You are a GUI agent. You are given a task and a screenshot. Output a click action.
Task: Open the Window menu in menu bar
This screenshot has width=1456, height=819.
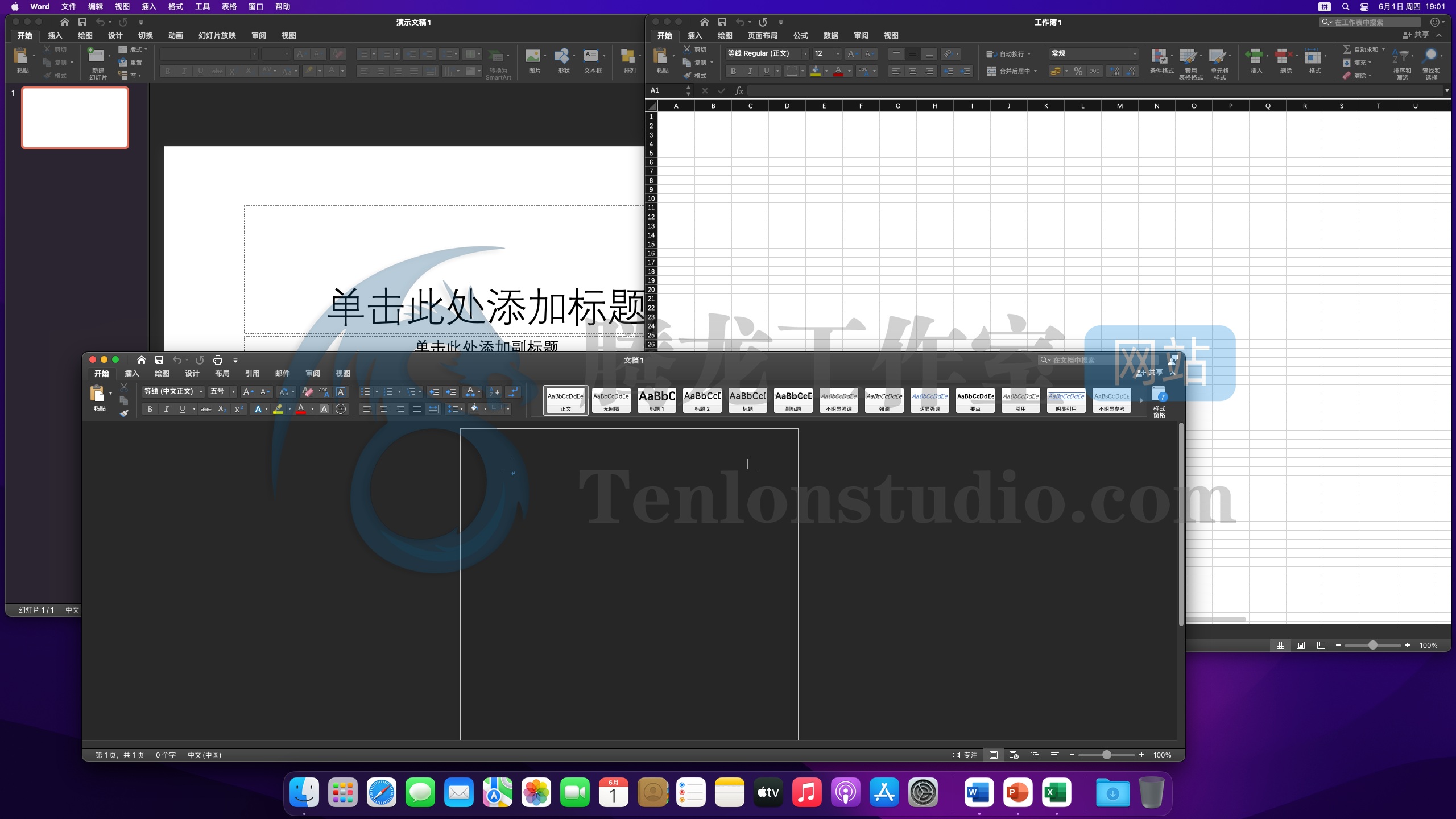click(256, 7)
